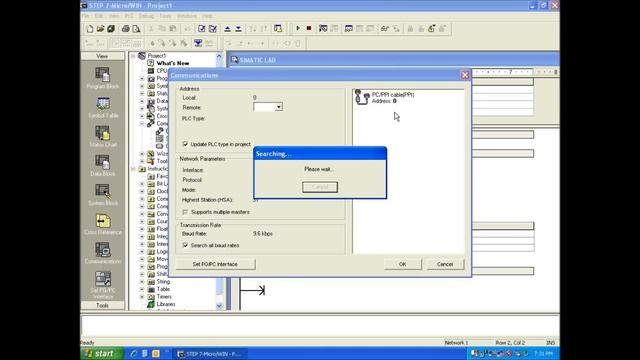Click the Open project folder toolbar icon
The width and height of the screenshot is (640, 360).
(100, 29)
